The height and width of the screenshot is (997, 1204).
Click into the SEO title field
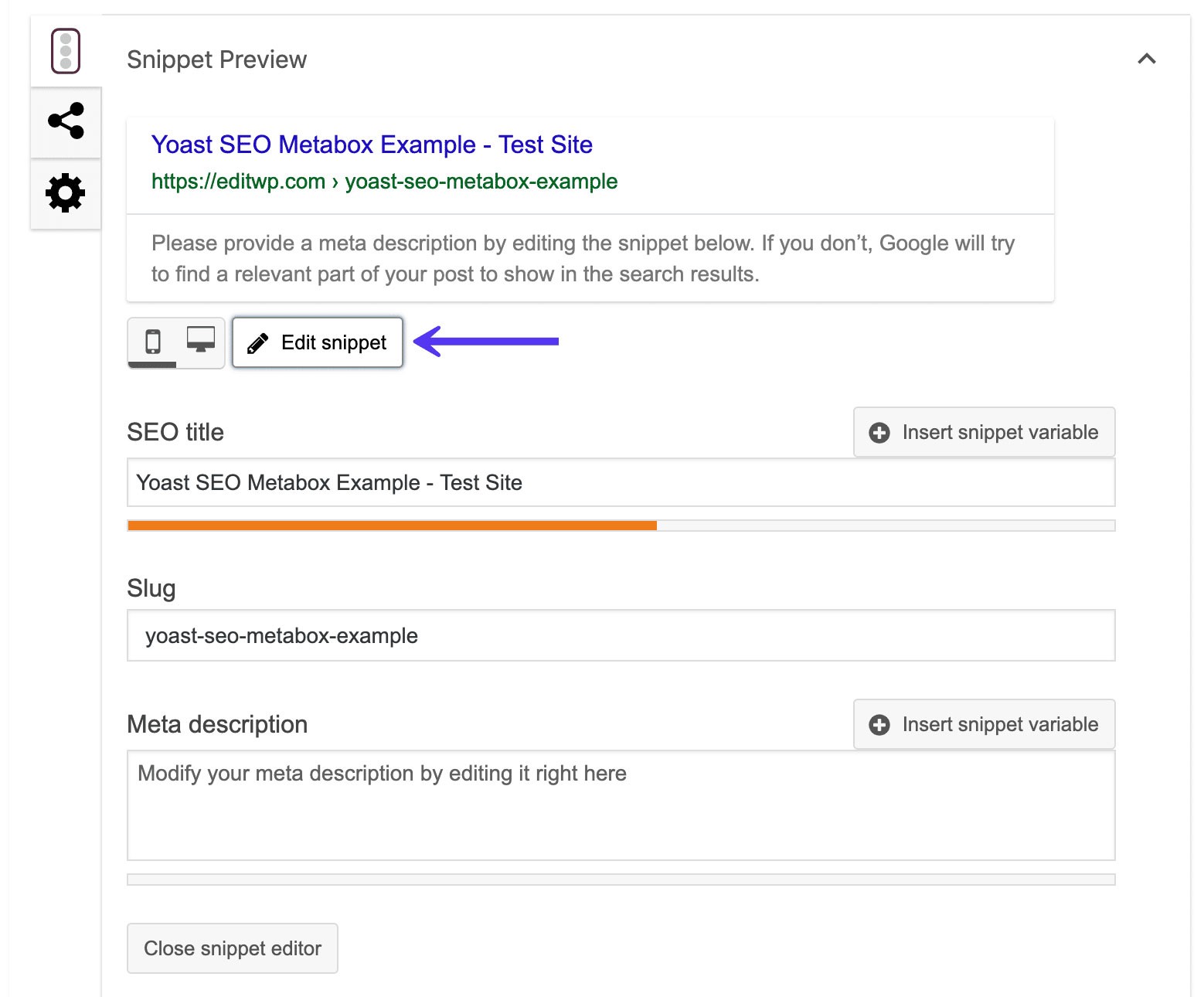(621, 483)
